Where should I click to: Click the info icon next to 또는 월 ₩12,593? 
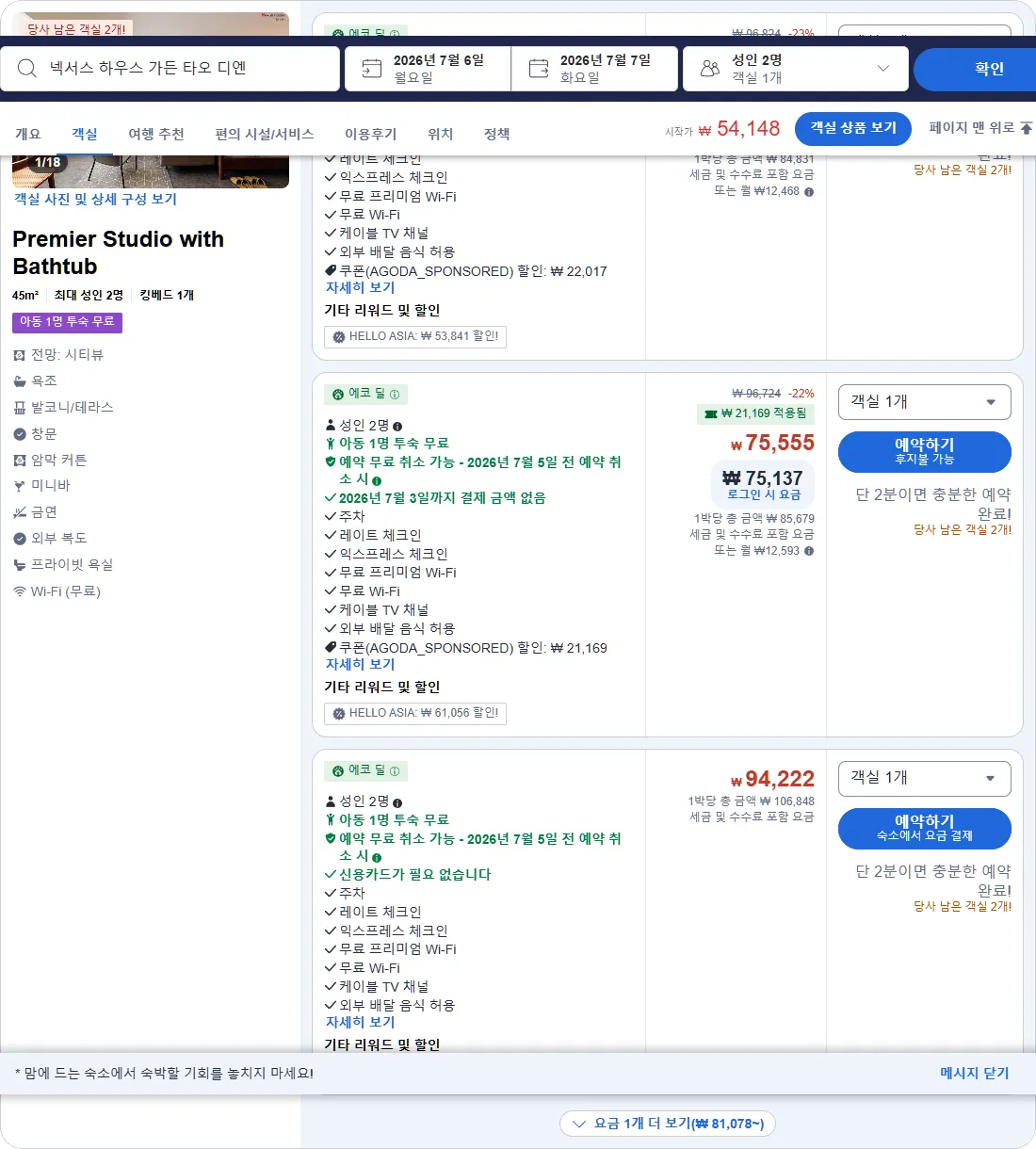(809, 551)
